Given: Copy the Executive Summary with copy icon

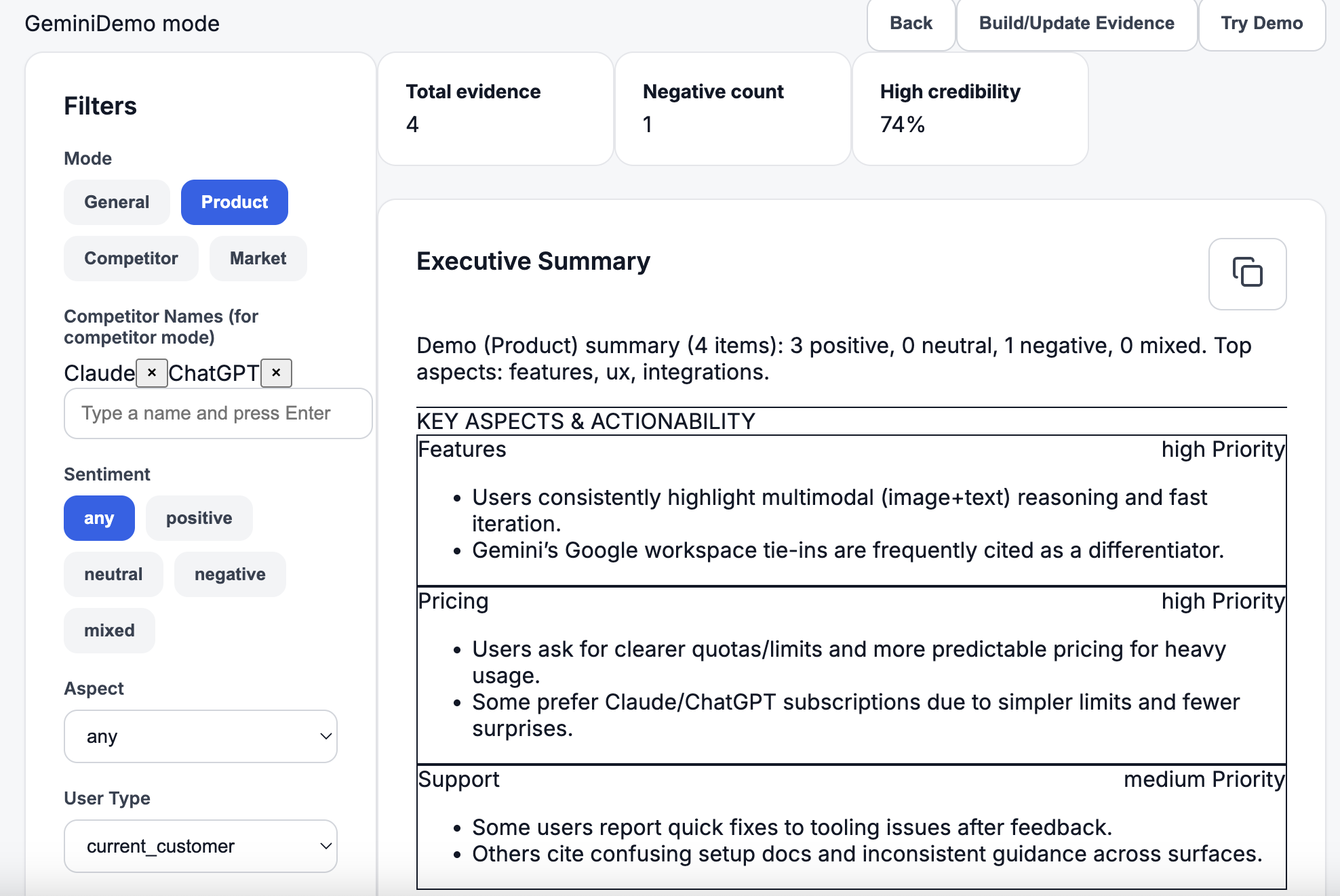Looking at the screenshot, I should pos(1246,273).
